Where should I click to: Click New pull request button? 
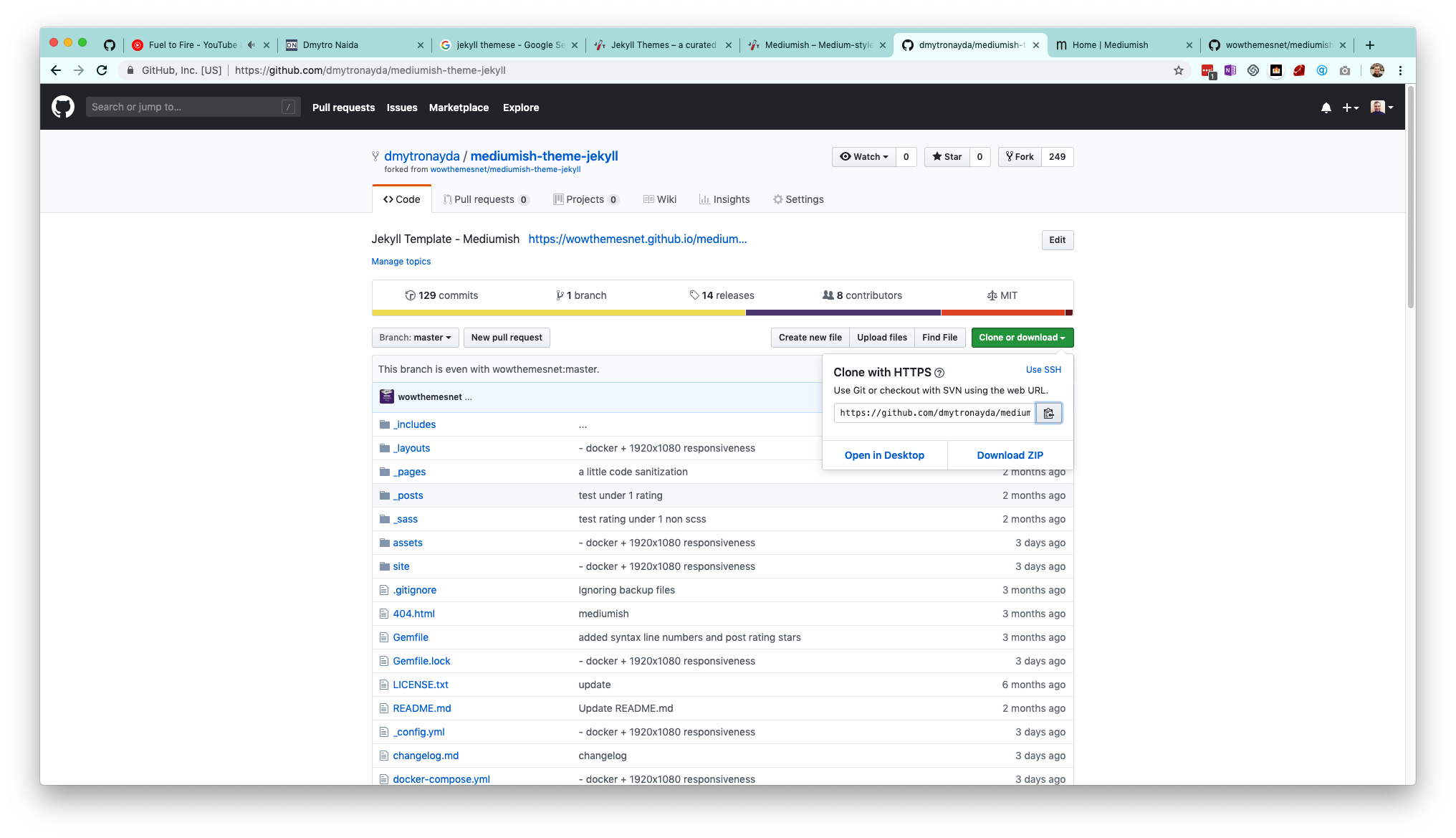click(507, 338)
